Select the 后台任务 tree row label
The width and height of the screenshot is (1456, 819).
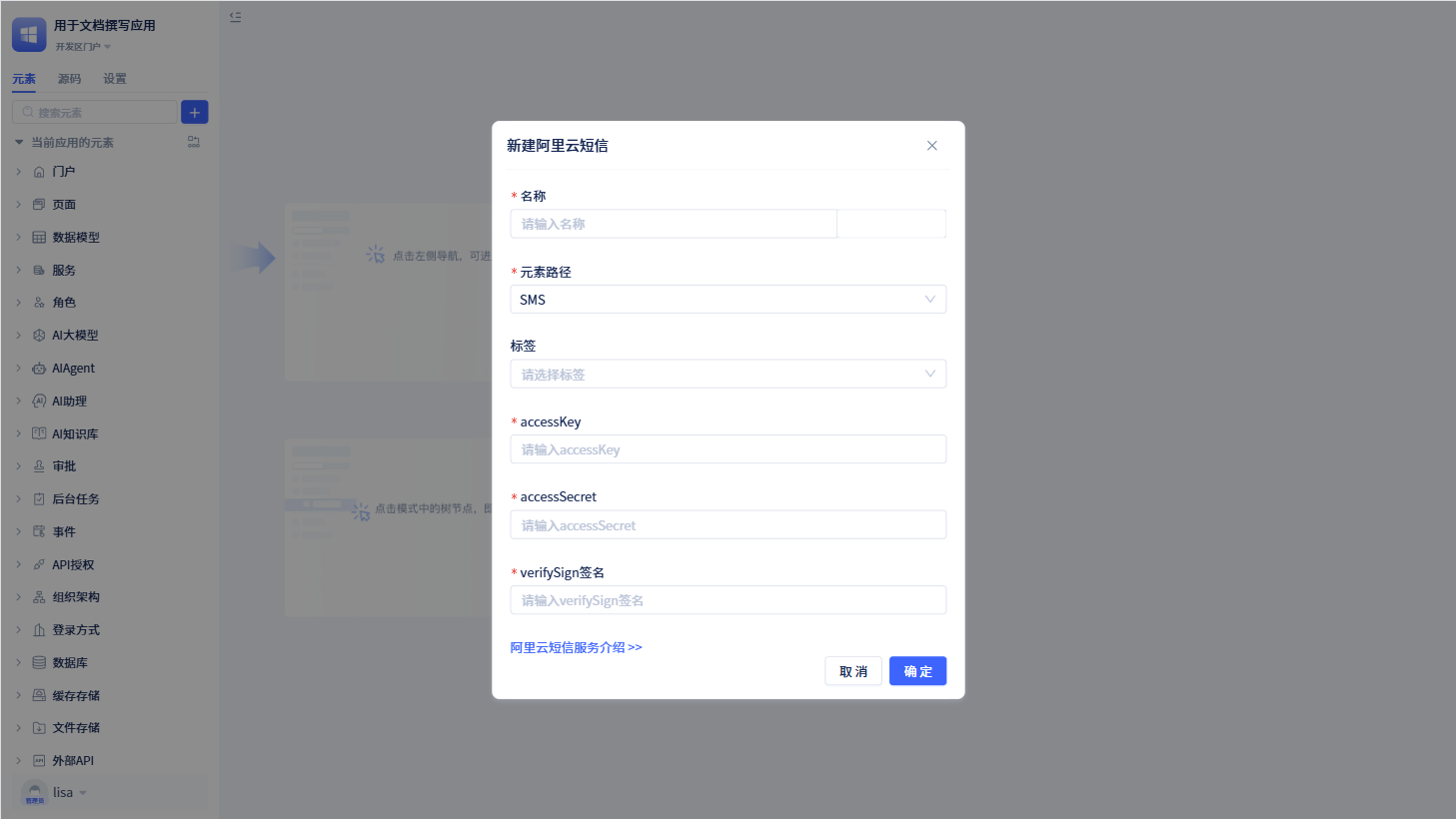pyautogui.click(x=76, y=499)
